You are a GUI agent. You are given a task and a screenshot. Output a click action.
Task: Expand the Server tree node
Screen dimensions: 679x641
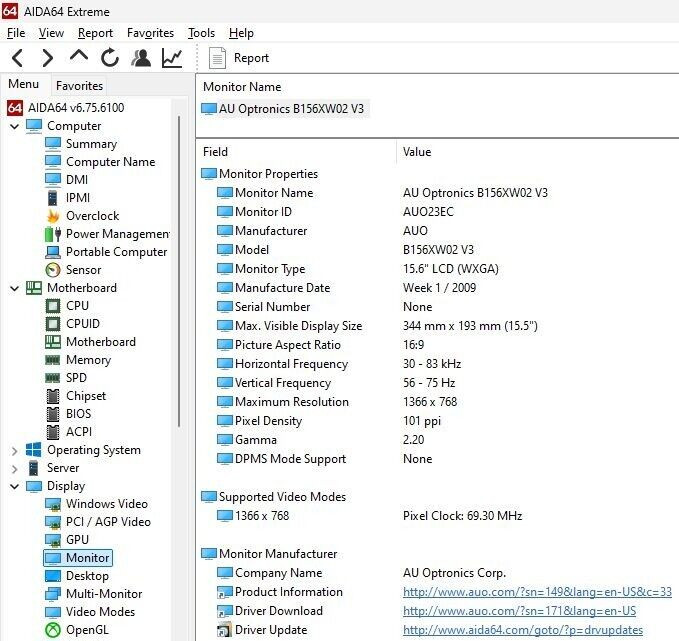coord(14,469)
